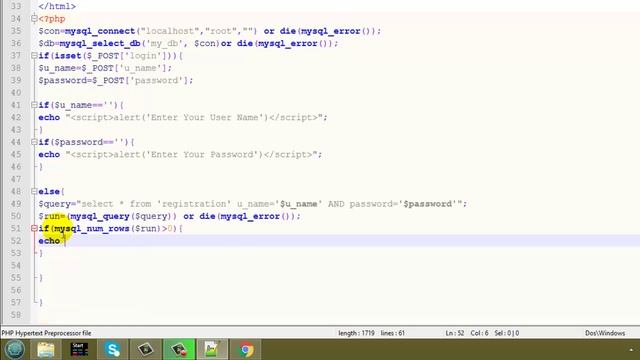Select line number 49 in the margin

[x=16, y=204]
